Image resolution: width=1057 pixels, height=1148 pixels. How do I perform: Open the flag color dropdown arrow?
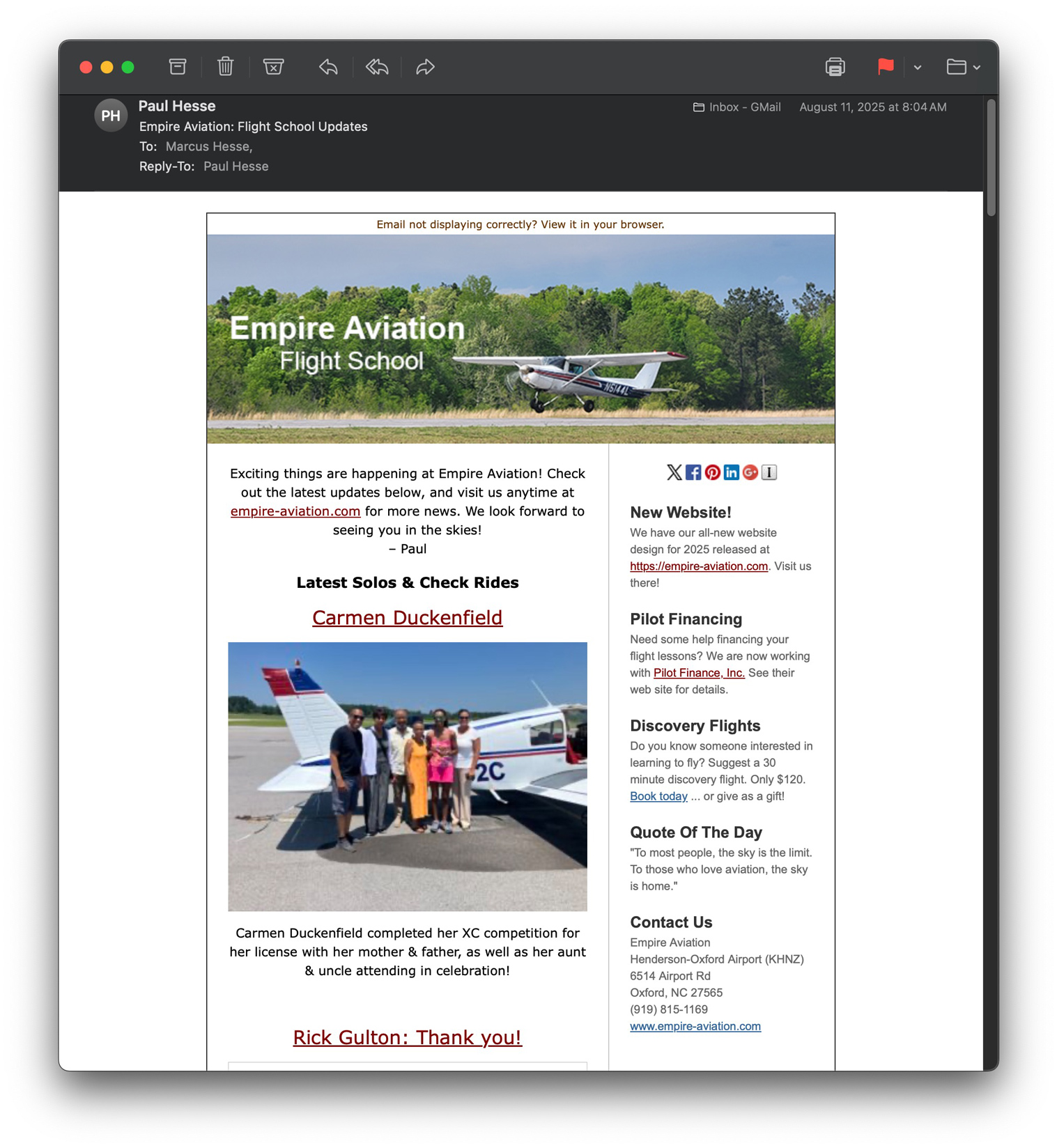918,68
